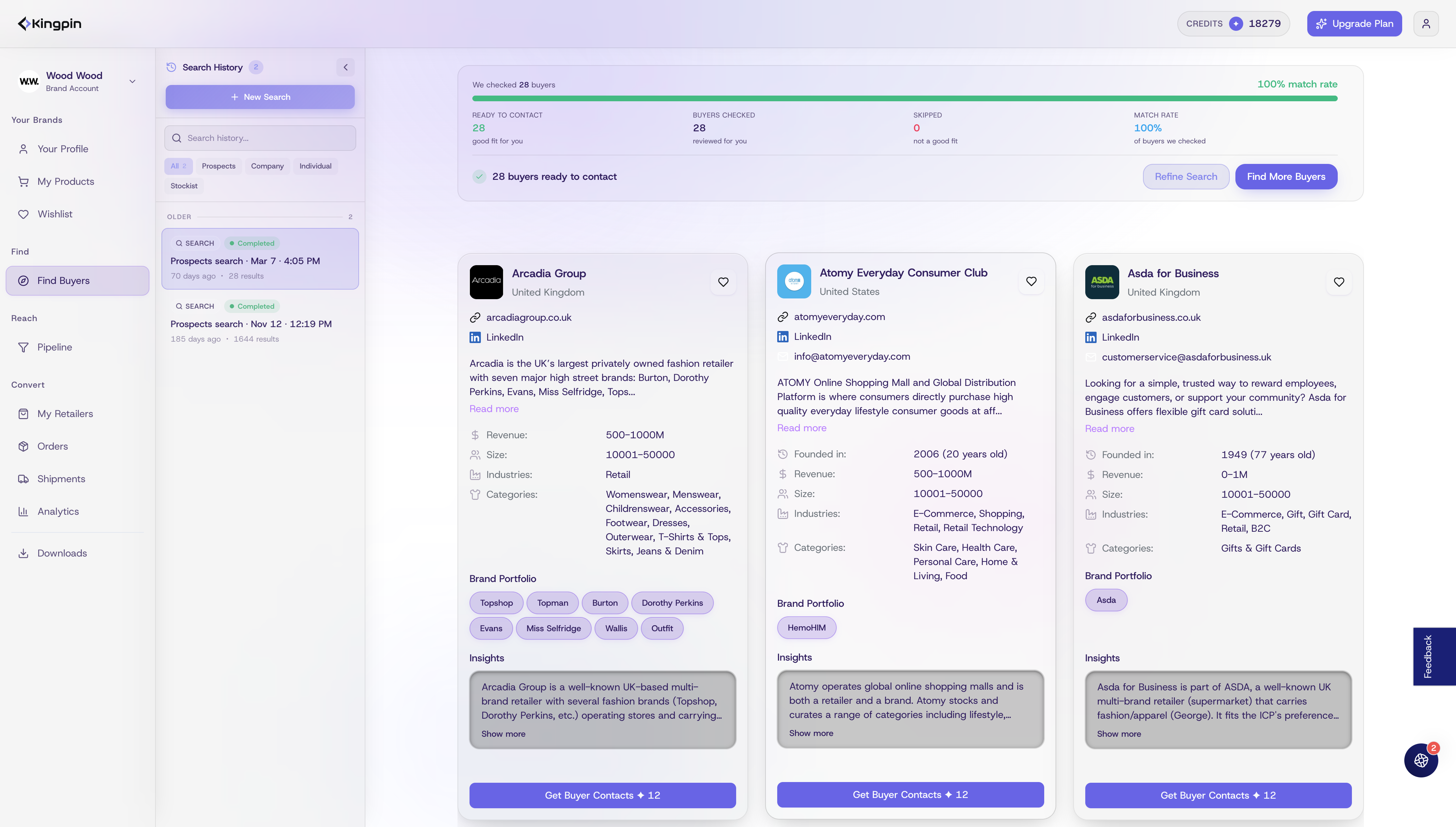Filter history by Stockist
This screenshot has height=827, width=1456.
[x=184, y=186]
